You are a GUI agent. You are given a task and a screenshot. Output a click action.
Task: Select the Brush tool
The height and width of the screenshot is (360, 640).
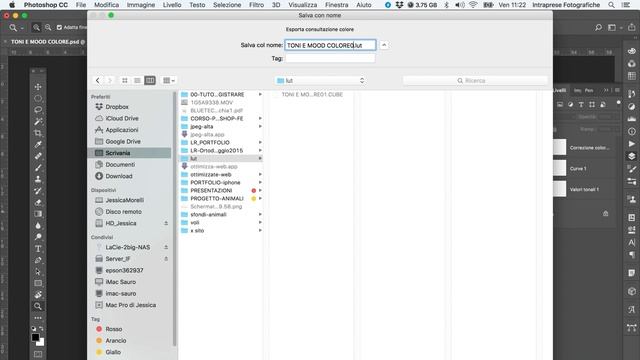pyautogui.click(x=38, y=167)
